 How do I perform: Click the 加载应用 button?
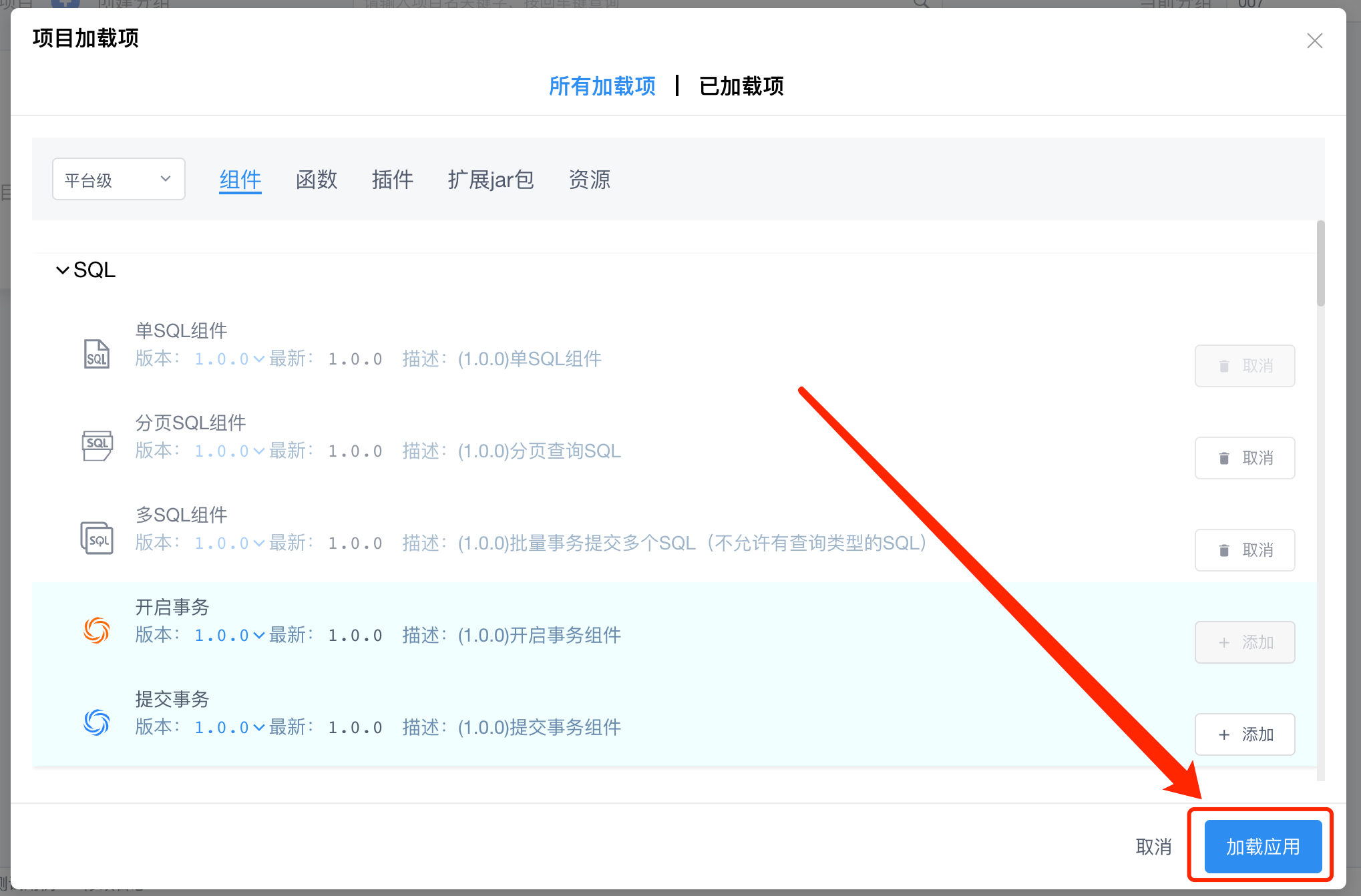point(1262,847)
